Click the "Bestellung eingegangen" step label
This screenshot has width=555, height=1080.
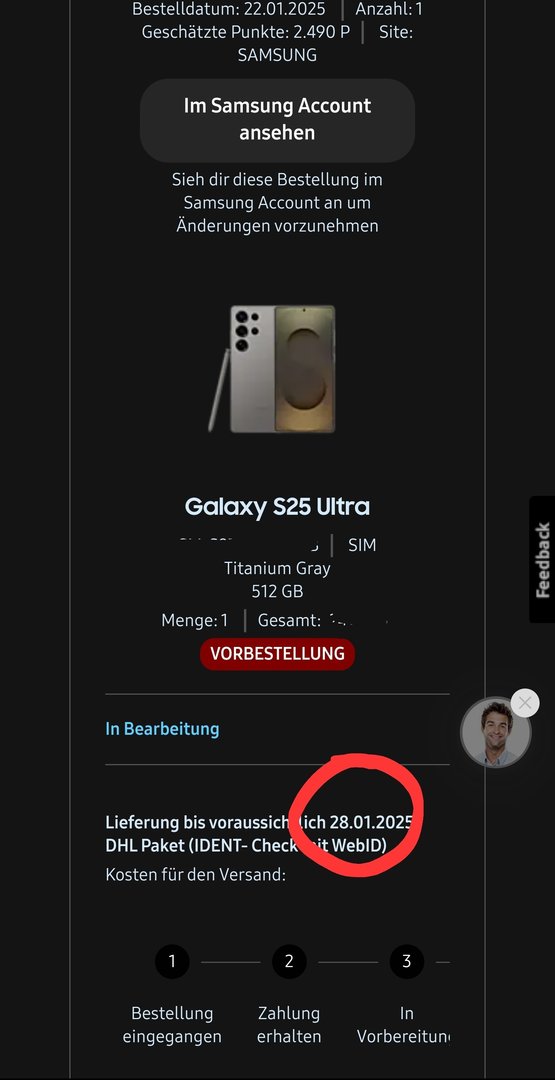[x=172, y=1025]
